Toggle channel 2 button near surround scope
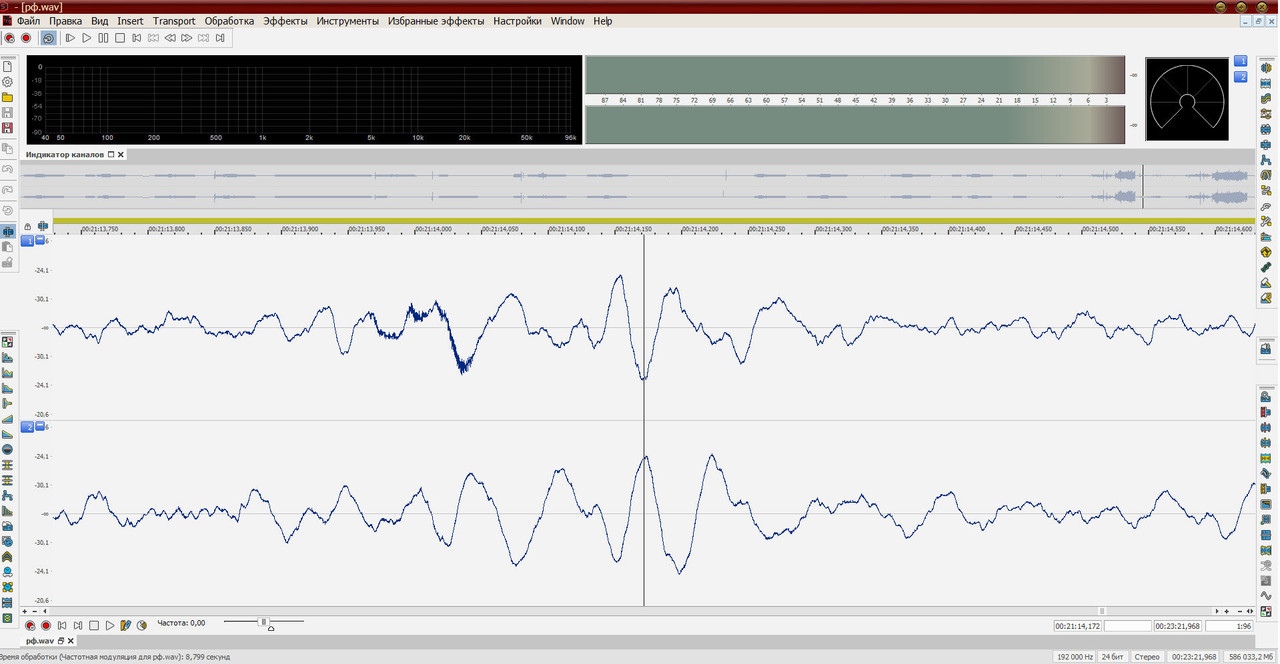The image size is (1280, 664). point(1241,77)
